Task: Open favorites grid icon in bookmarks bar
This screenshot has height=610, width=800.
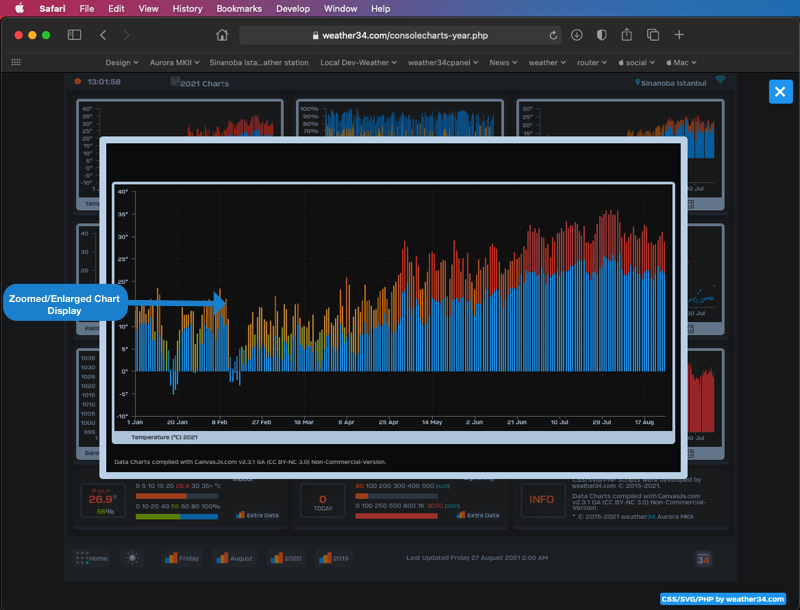Action: pos(16,62)
